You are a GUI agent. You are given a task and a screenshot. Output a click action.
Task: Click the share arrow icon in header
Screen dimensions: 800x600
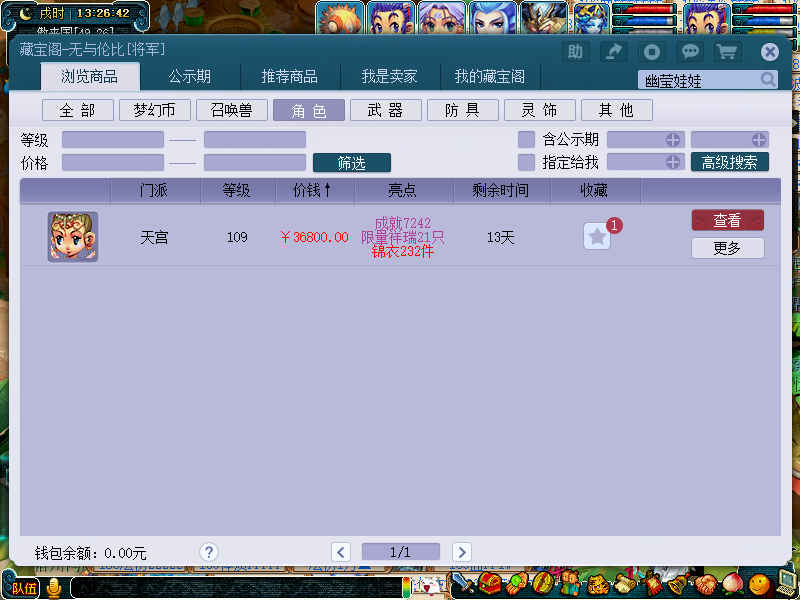(x=614, y=52)
